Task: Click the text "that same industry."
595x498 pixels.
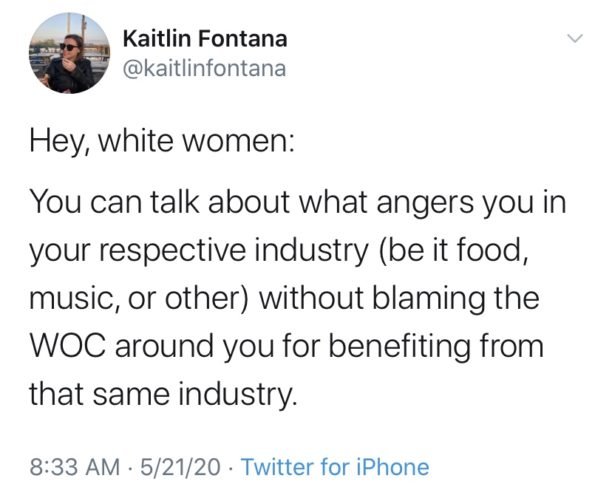Action: (x=162, y=395)
